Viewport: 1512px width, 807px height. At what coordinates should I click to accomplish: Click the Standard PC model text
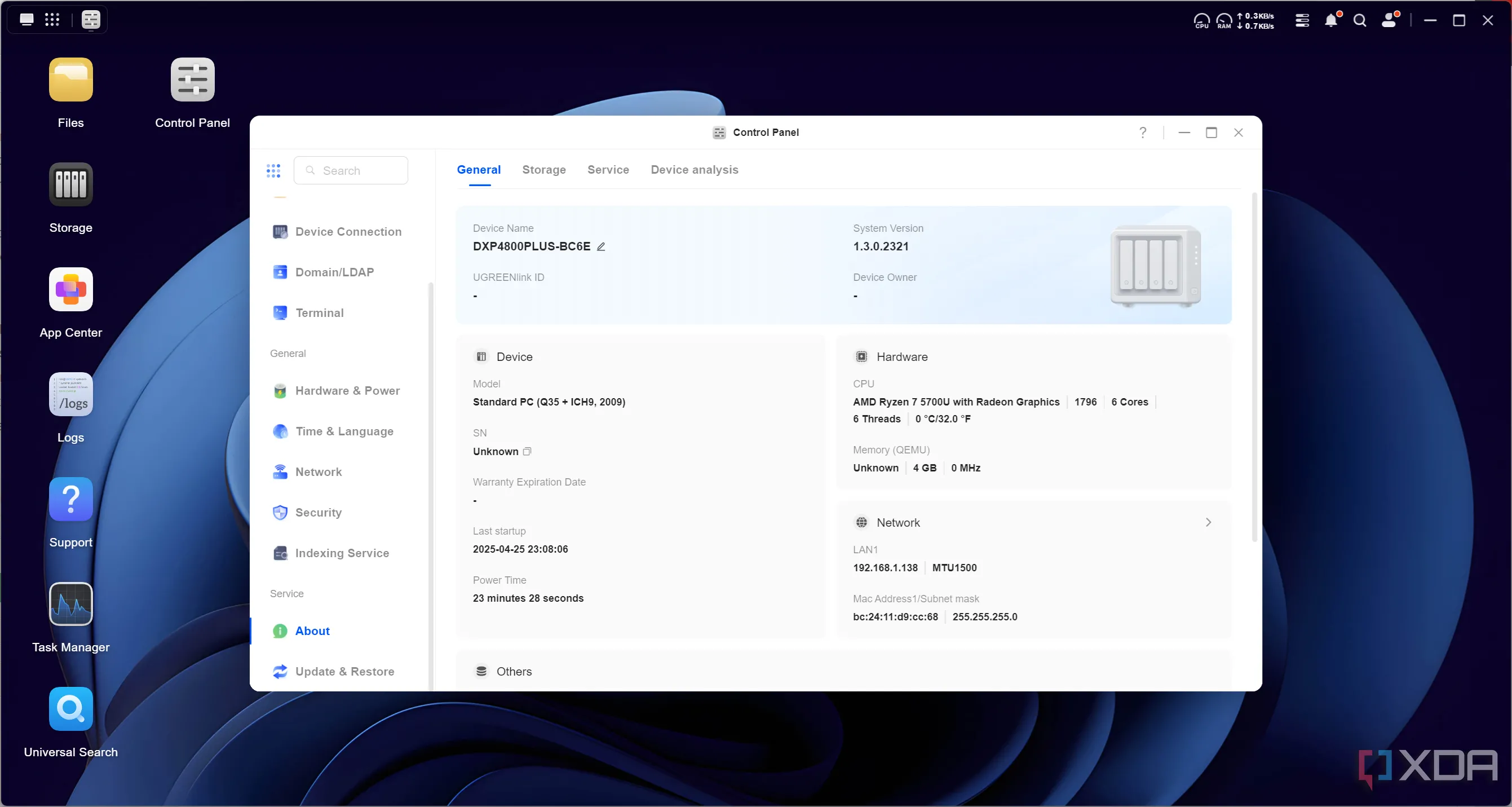coord(550,402)
